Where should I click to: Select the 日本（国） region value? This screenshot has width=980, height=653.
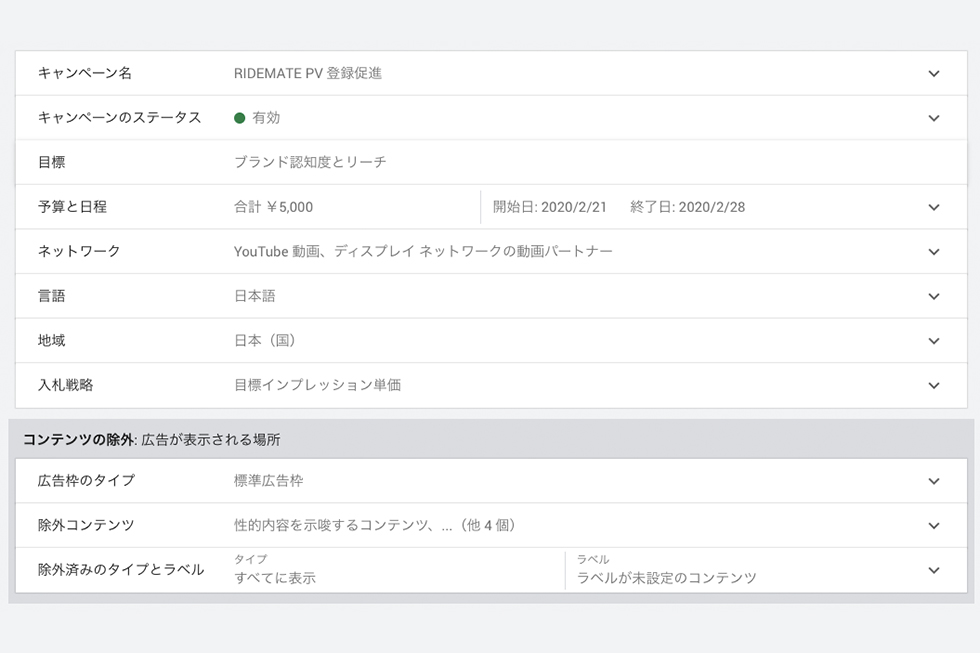(x=264, y=341)
